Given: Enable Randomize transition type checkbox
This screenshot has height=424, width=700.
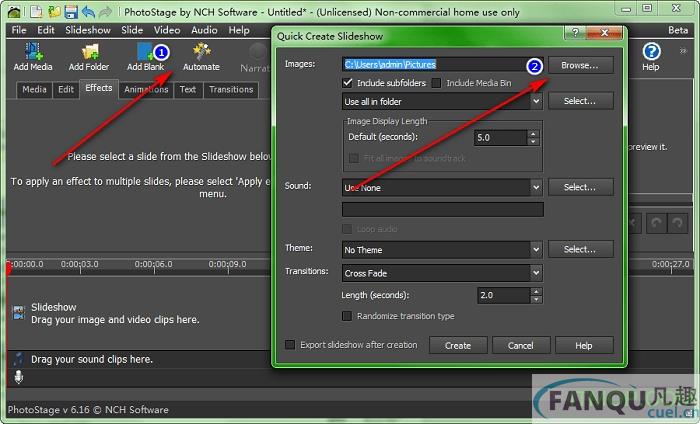Looking at the screenshot, I should 347,316.
